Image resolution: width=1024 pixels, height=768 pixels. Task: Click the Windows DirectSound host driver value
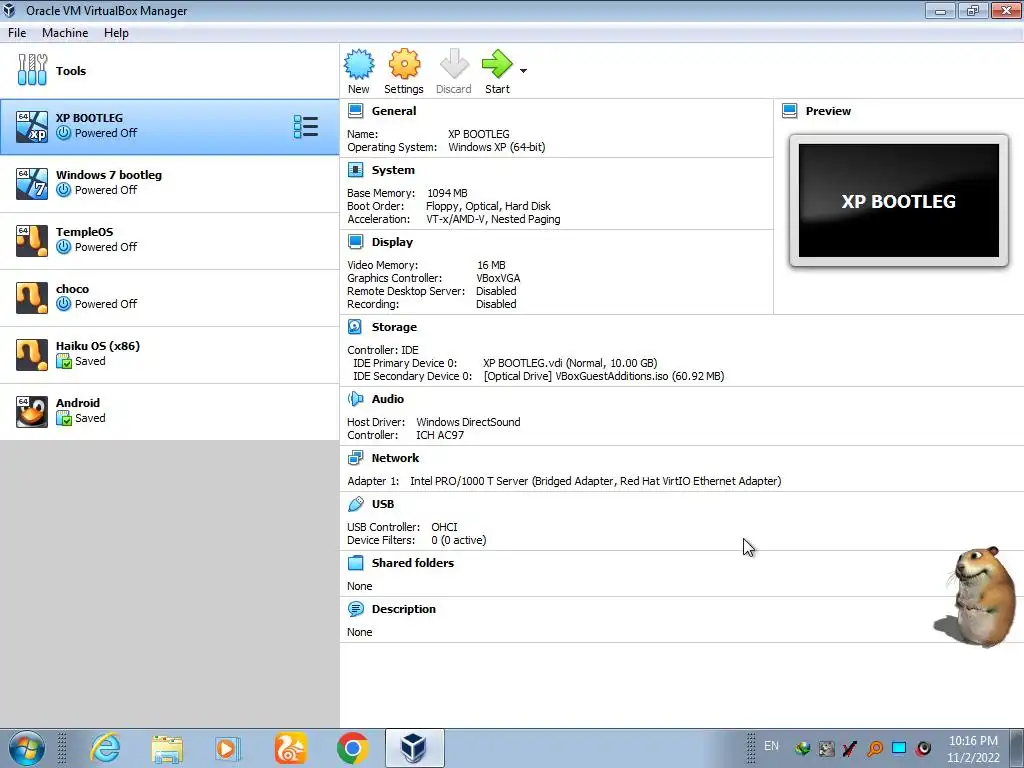(468, 422)
